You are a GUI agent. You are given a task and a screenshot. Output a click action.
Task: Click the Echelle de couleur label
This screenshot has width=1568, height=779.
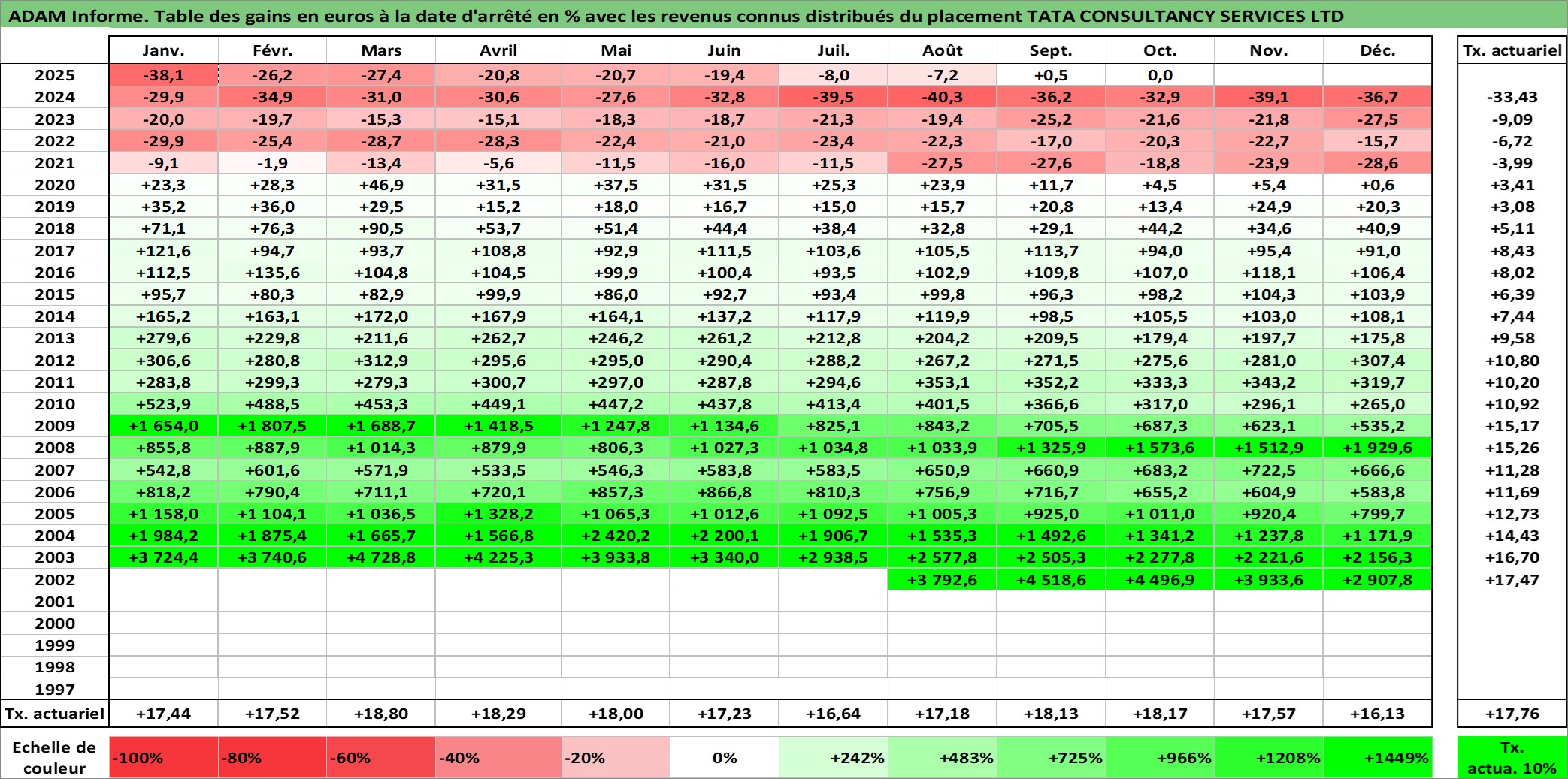coord(55,758)
